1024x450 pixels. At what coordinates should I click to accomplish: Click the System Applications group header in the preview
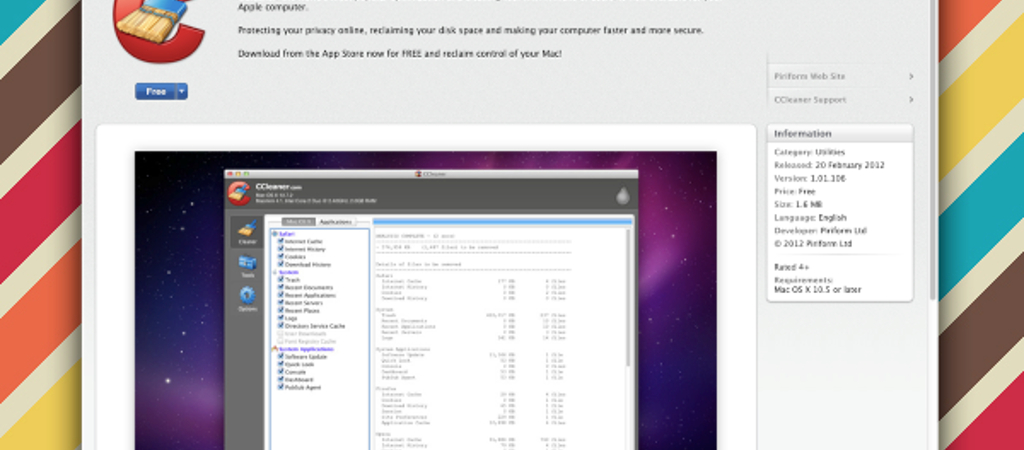[x=303, y=349]
